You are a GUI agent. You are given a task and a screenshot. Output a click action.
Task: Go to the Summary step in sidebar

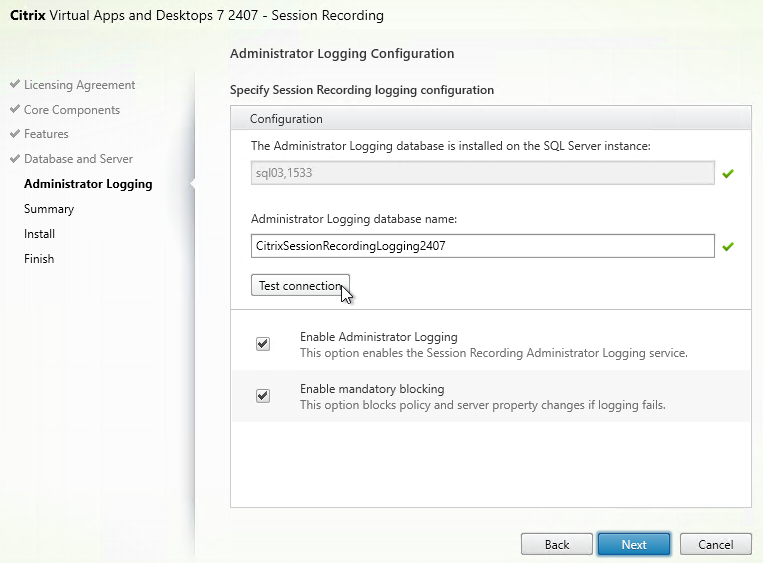(x=49, y=209)
